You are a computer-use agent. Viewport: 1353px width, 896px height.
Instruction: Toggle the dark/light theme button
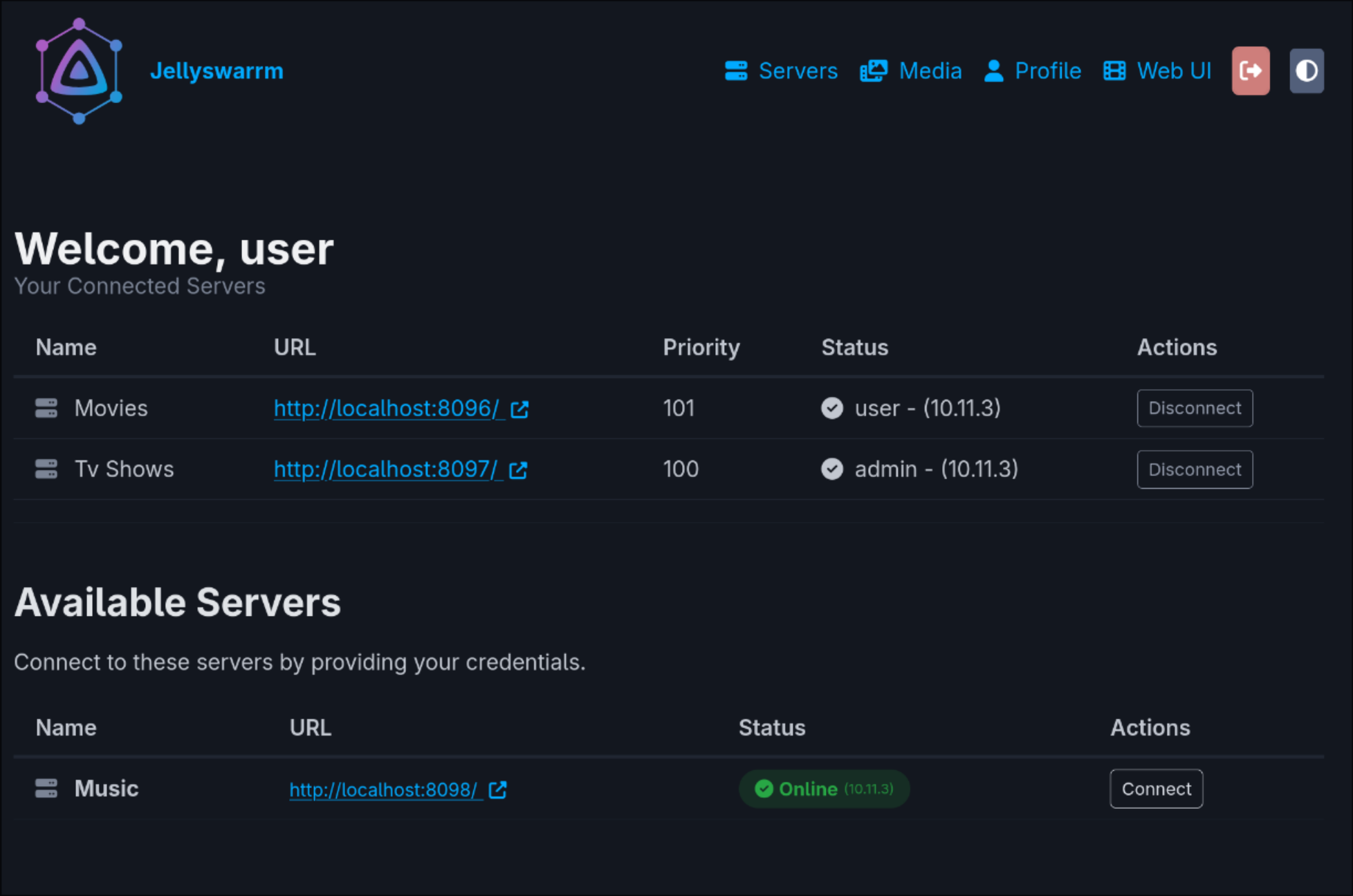(1306, 71)
